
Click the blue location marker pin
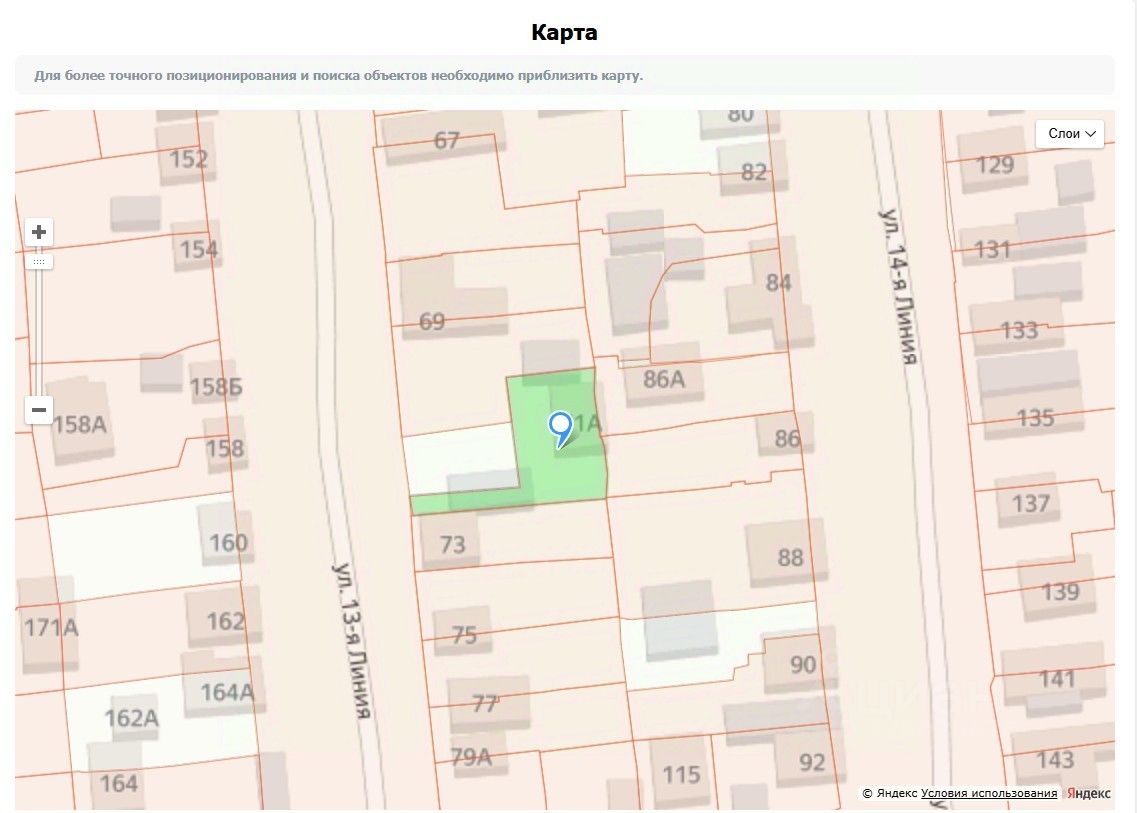pos(561,428)
